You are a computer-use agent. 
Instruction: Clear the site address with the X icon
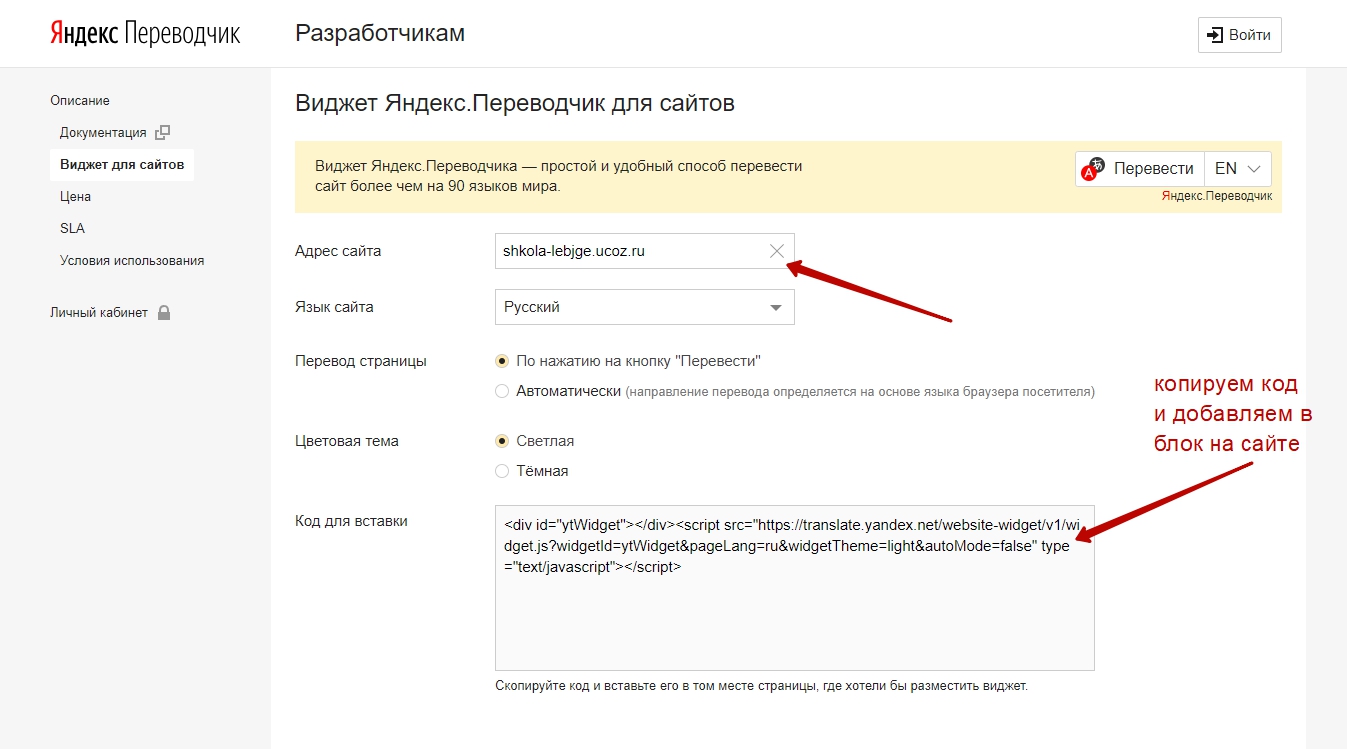point(777,251)
